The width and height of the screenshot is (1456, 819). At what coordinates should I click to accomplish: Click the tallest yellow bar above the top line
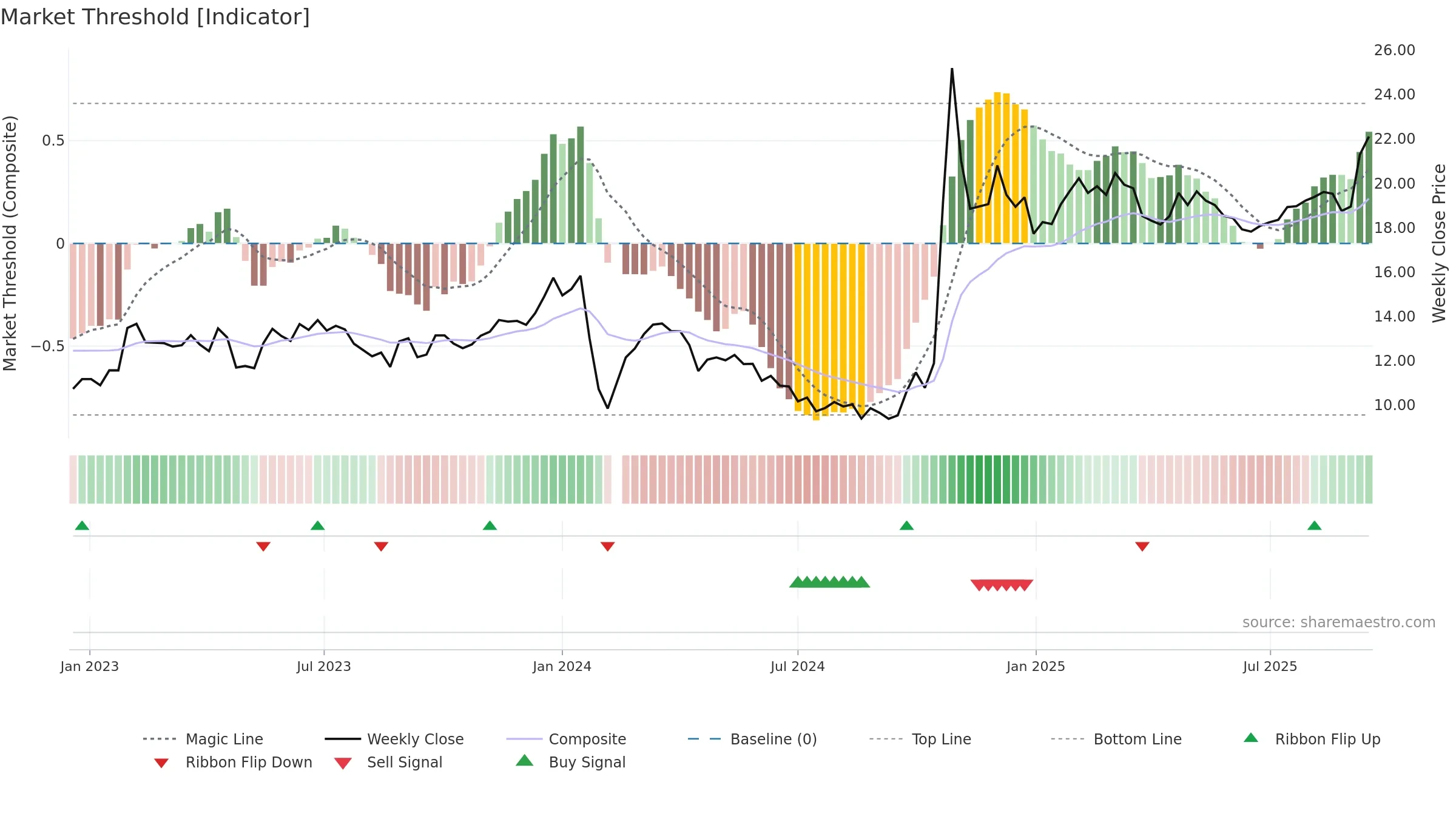click(997, 168)
